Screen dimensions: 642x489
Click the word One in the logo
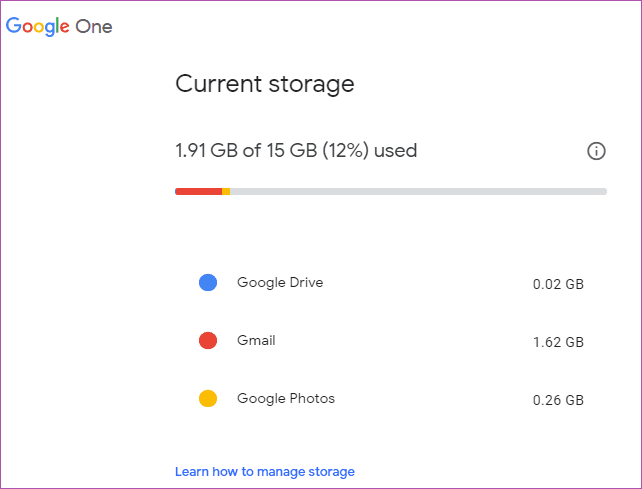(x=94, y=27)
